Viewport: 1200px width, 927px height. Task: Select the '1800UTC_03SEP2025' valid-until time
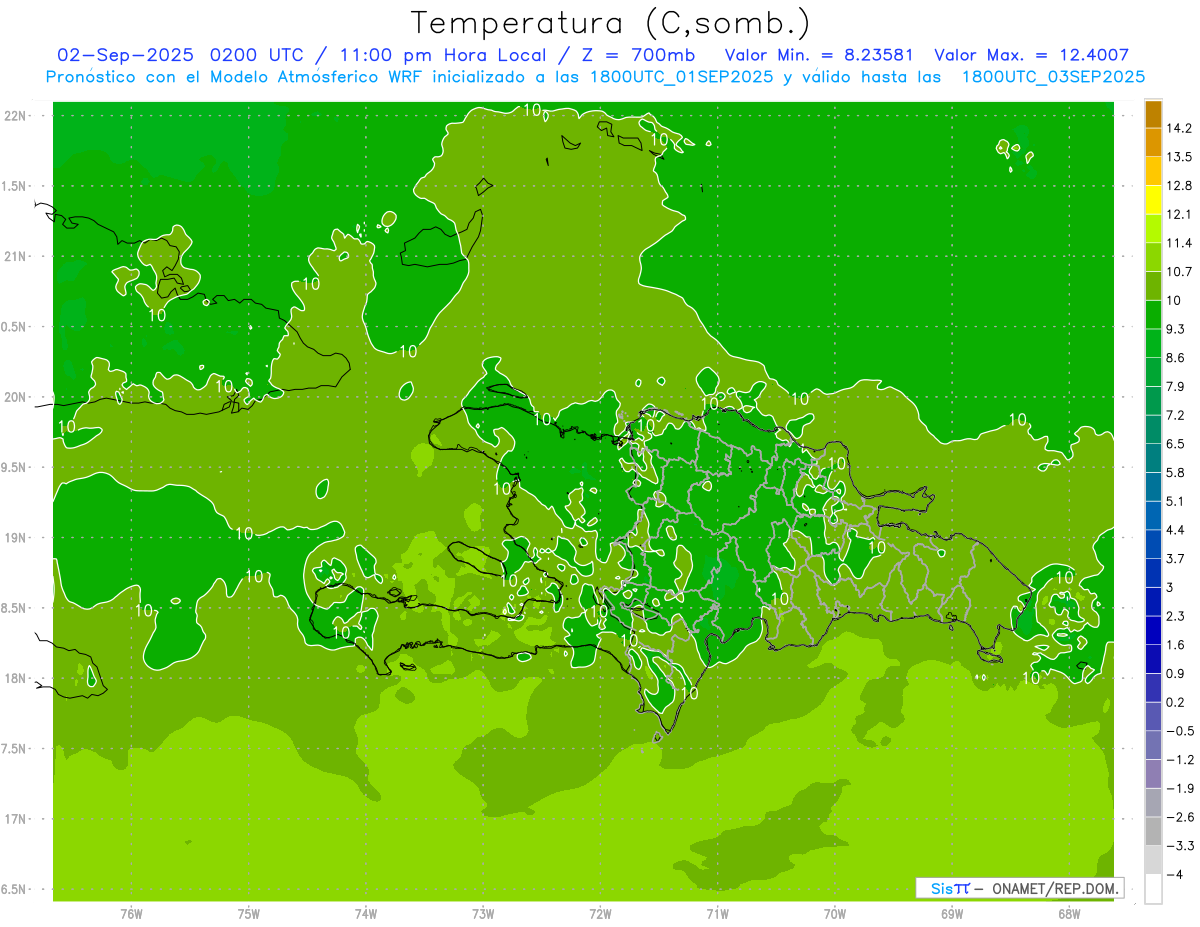pyautogui.click(x=1053, y=77)
